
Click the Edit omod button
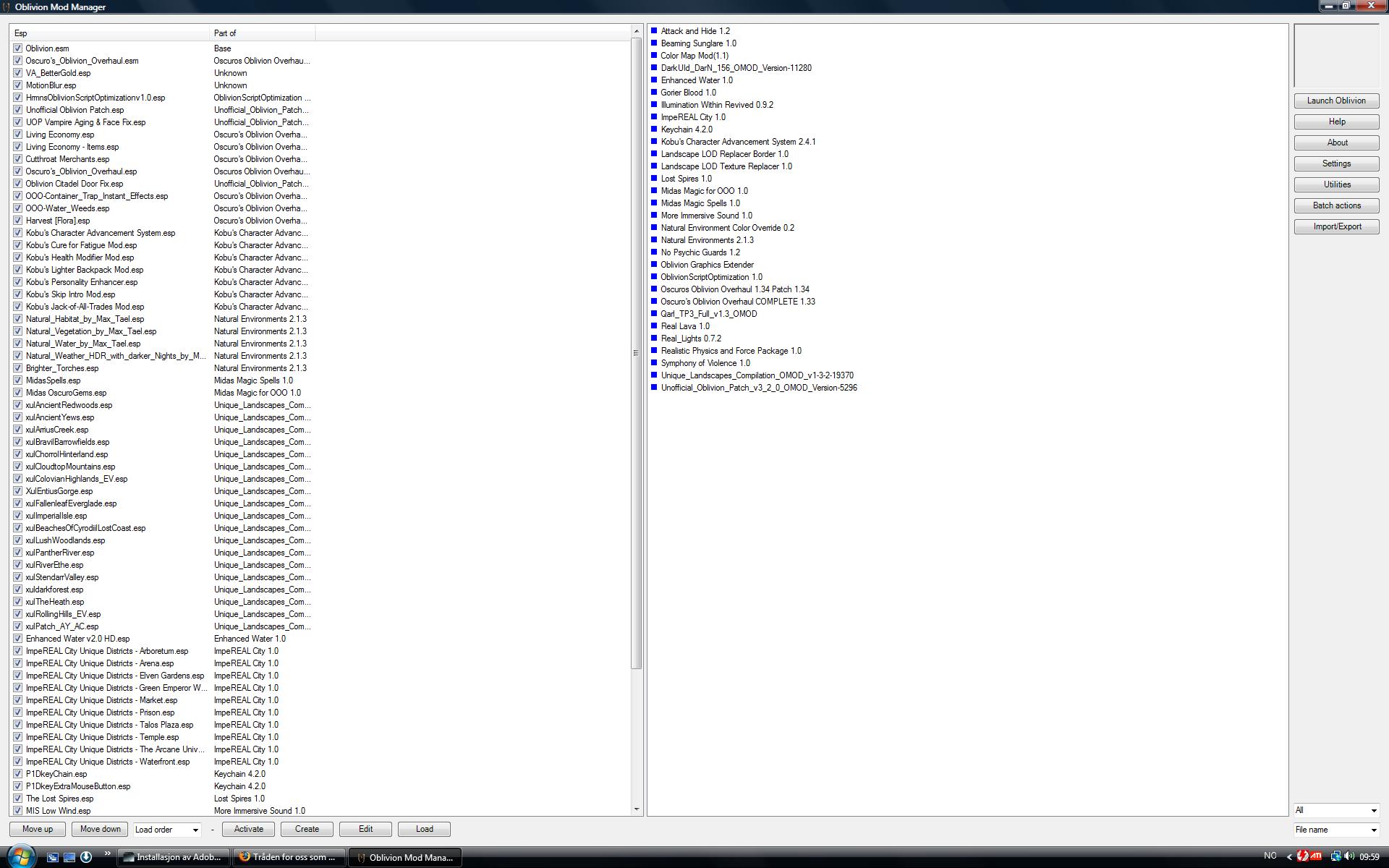[365, 829]
